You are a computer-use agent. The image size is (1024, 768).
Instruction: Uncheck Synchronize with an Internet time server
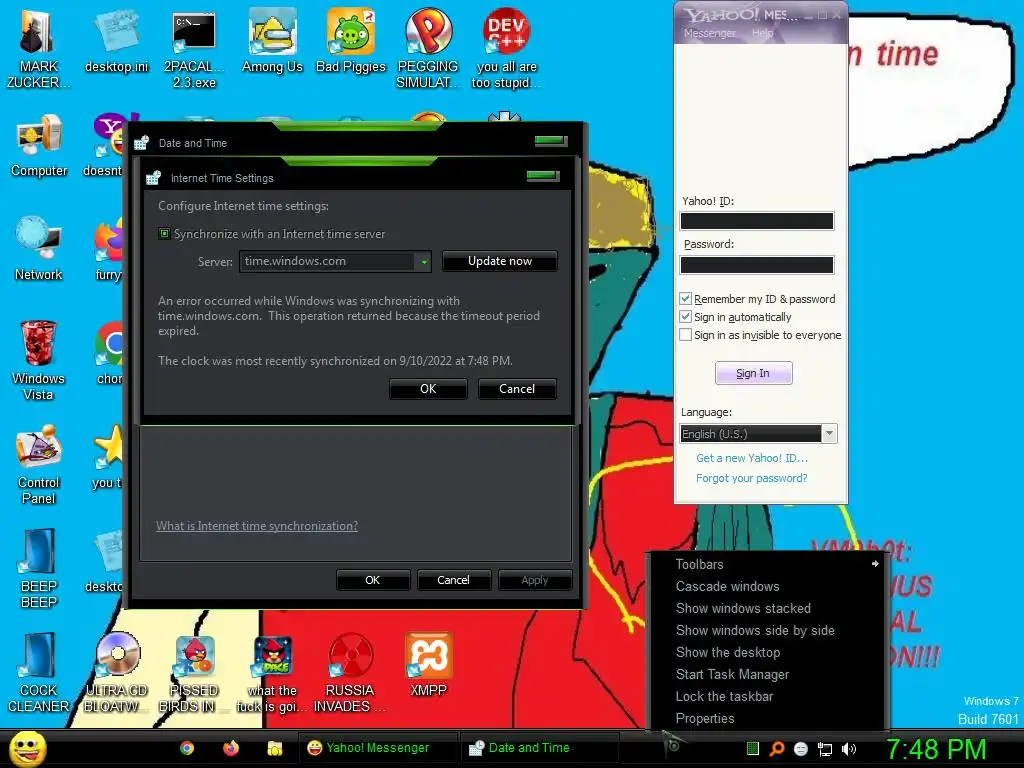coord(165,234)
